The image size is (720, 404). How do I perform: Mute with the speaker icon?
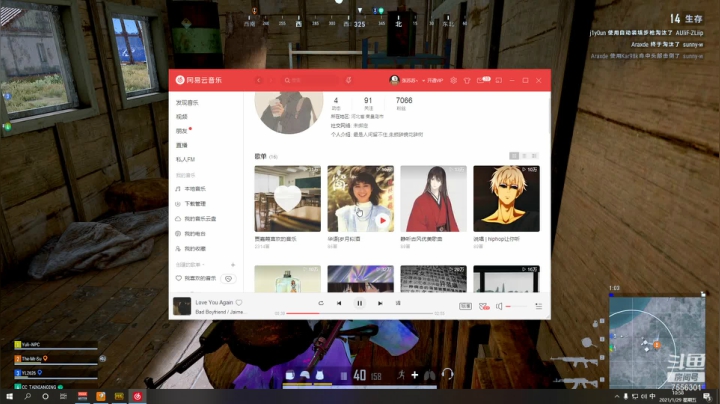coord(499,306)
